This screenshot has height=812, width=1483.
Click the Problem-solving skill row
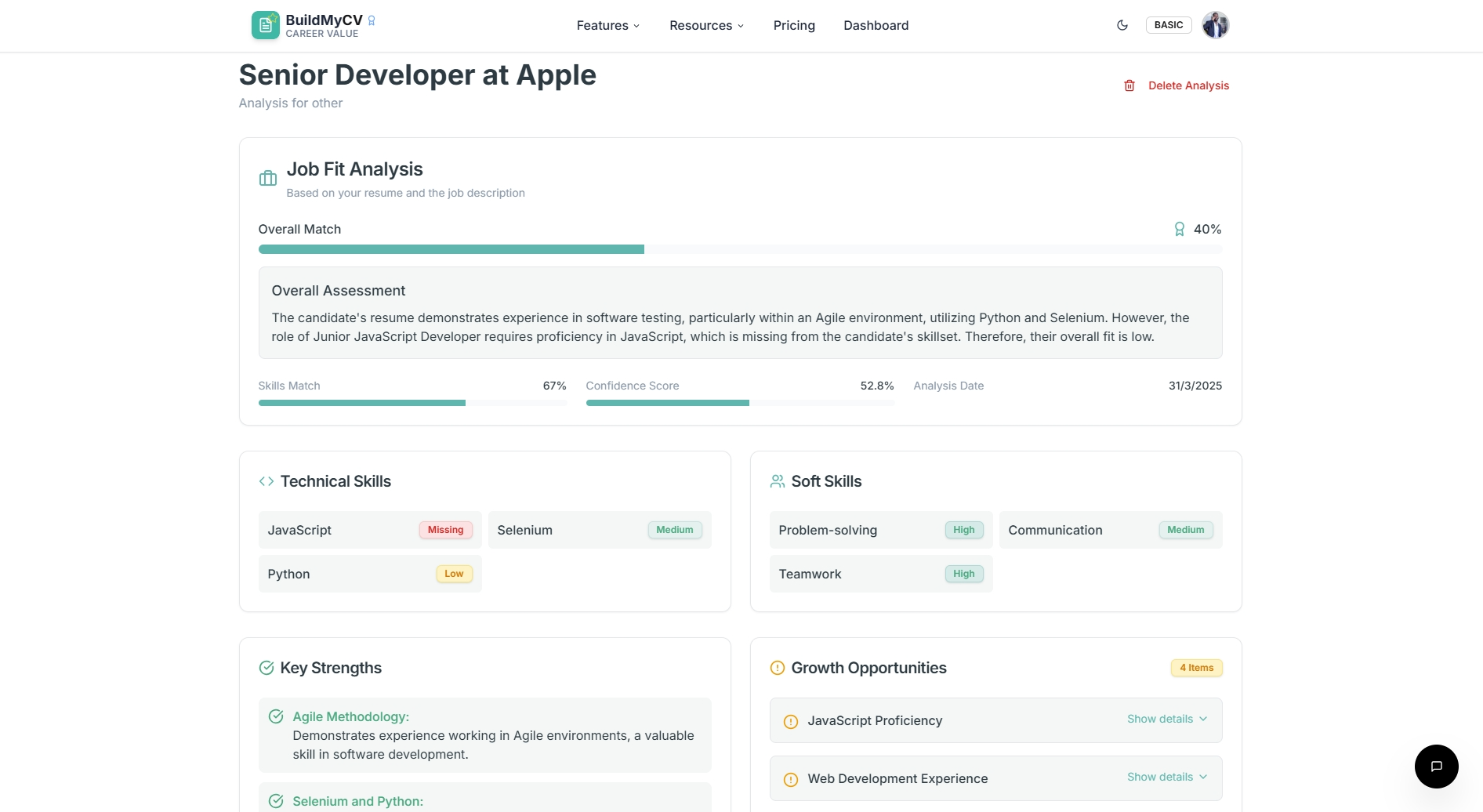click(x=881, y=530)
